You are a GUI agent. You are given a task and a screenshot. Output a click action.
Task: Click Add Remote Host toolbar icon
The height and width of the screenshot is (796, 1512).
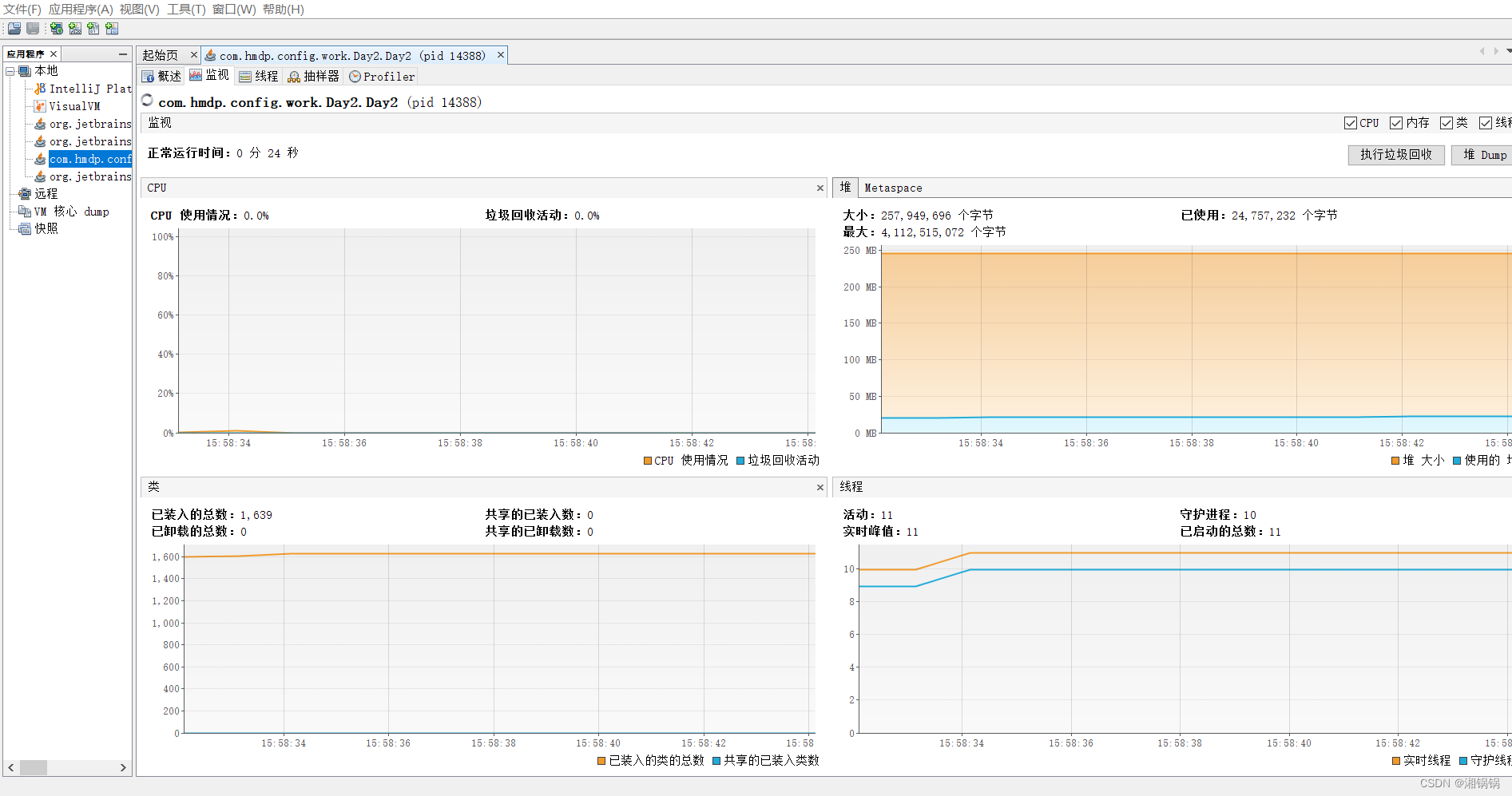click(57, 29)
